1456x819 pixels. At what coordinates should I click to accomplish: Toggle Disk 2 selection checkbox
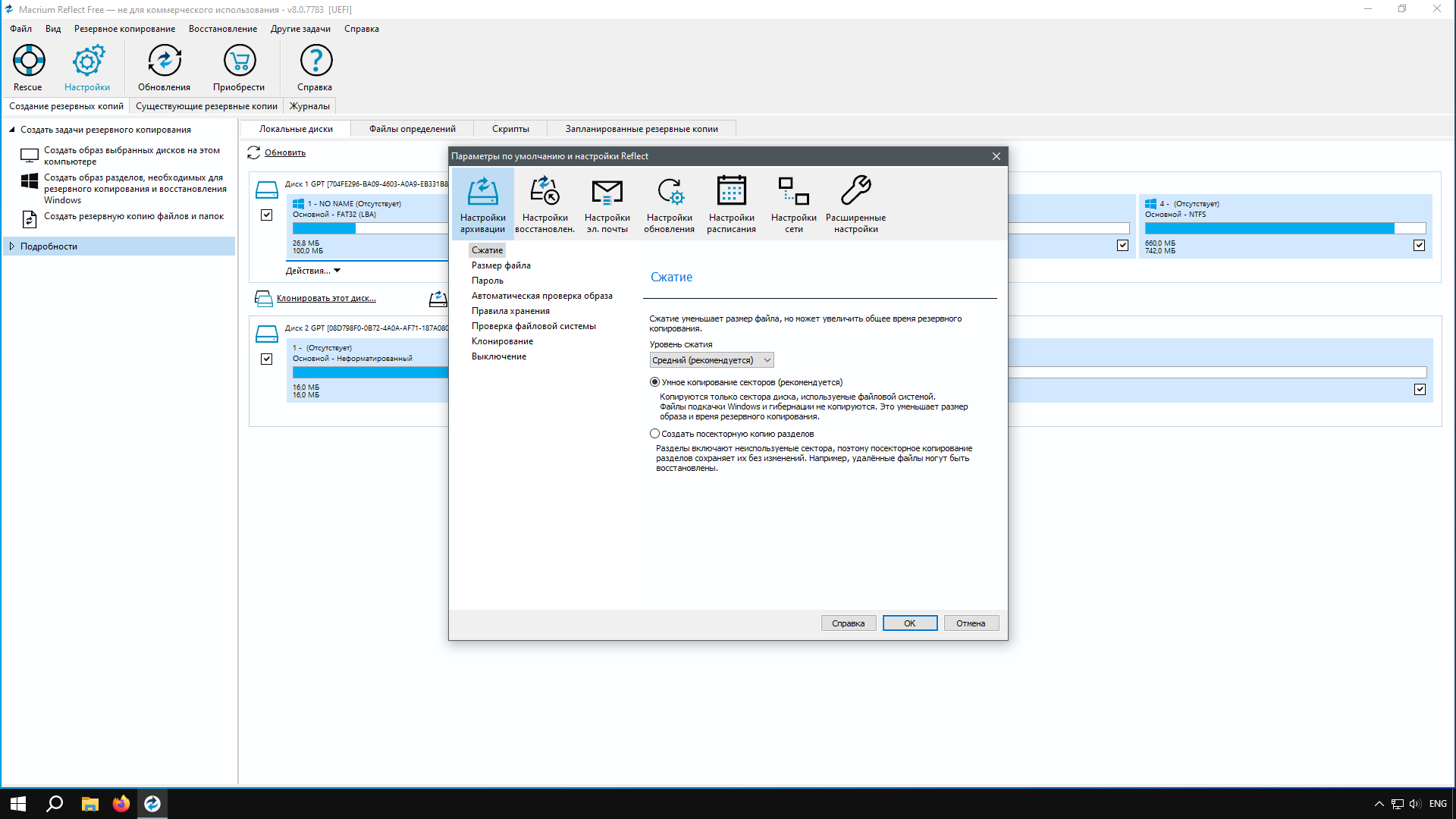(266, 359)
